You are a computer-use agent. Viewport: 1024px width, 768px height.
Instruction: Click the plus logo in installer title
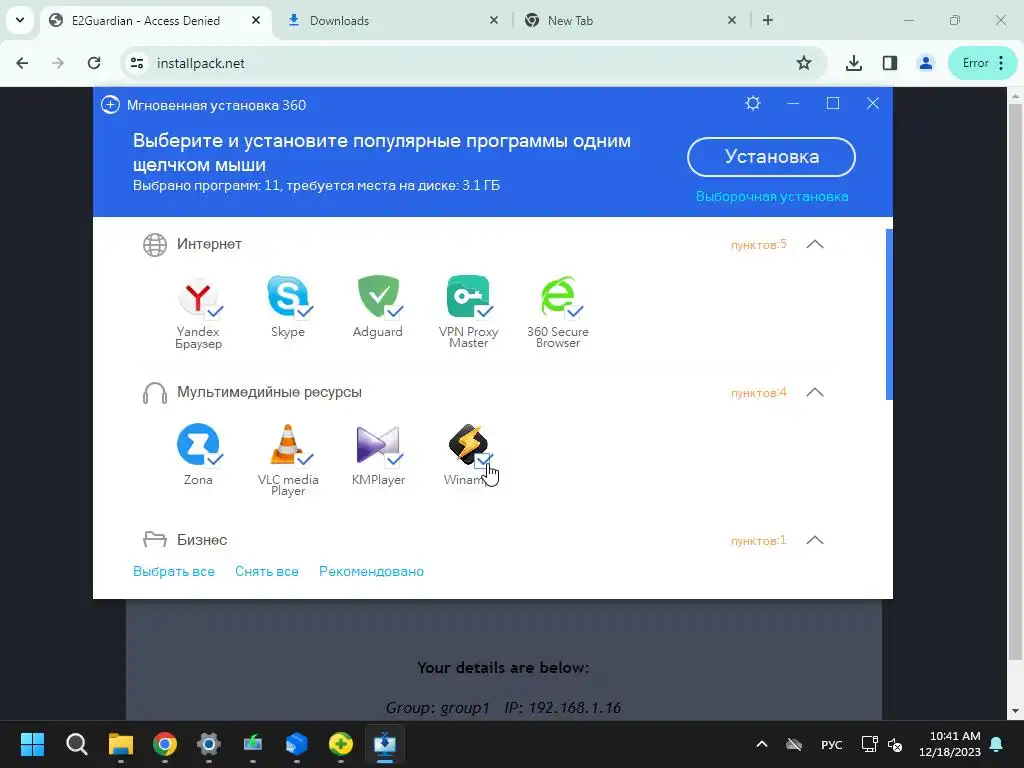[x=110, y=104]
